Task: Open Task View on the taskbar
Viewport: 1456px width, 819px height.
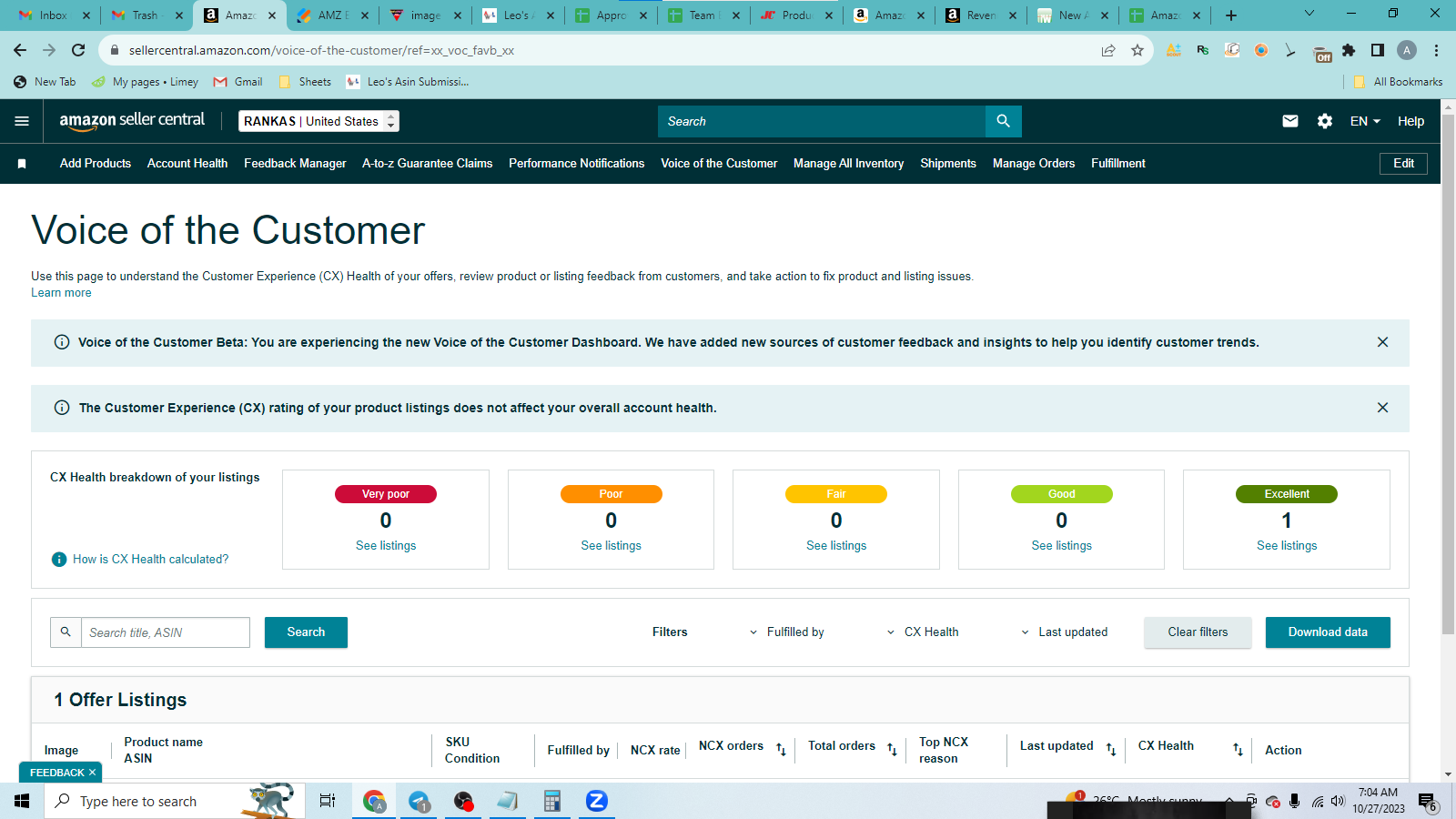Action: (x=328, y=801)
